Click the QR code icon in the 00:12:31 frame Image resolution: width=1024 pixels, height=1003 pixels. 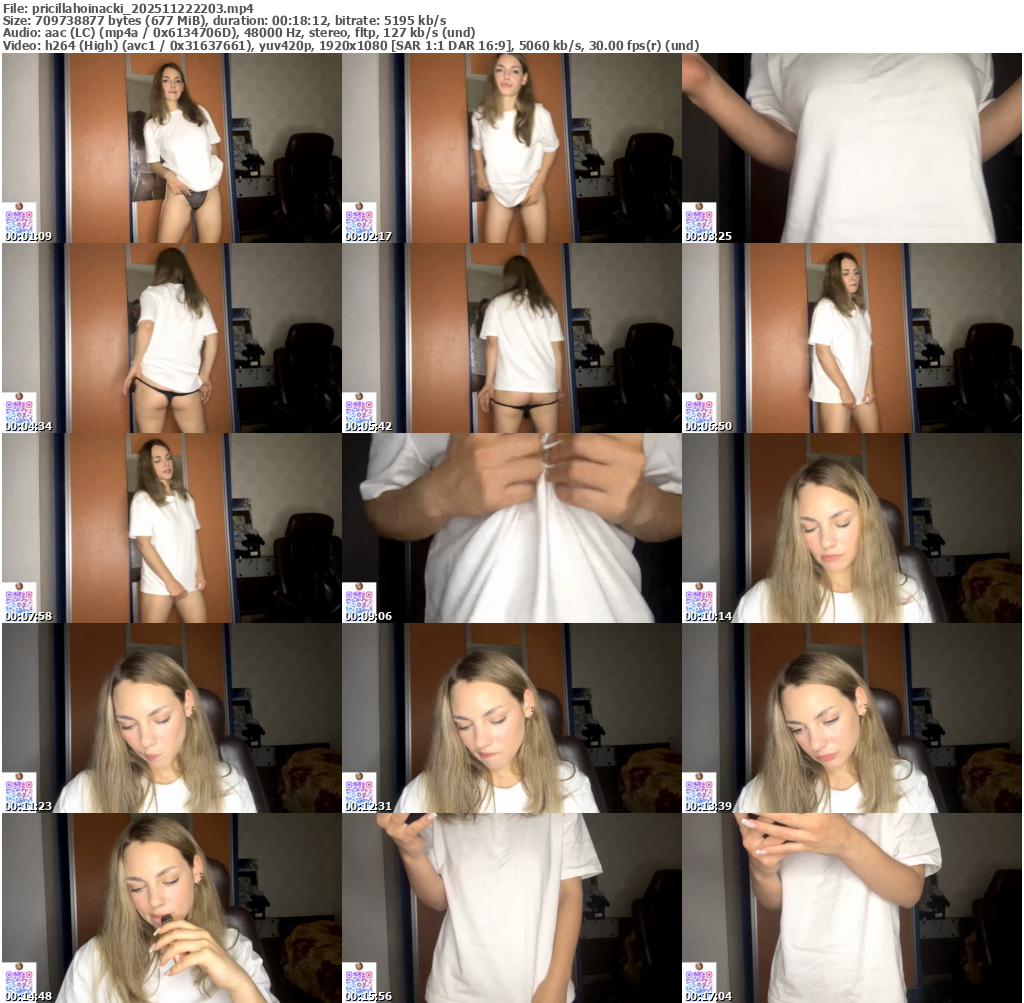coord(359,788)
